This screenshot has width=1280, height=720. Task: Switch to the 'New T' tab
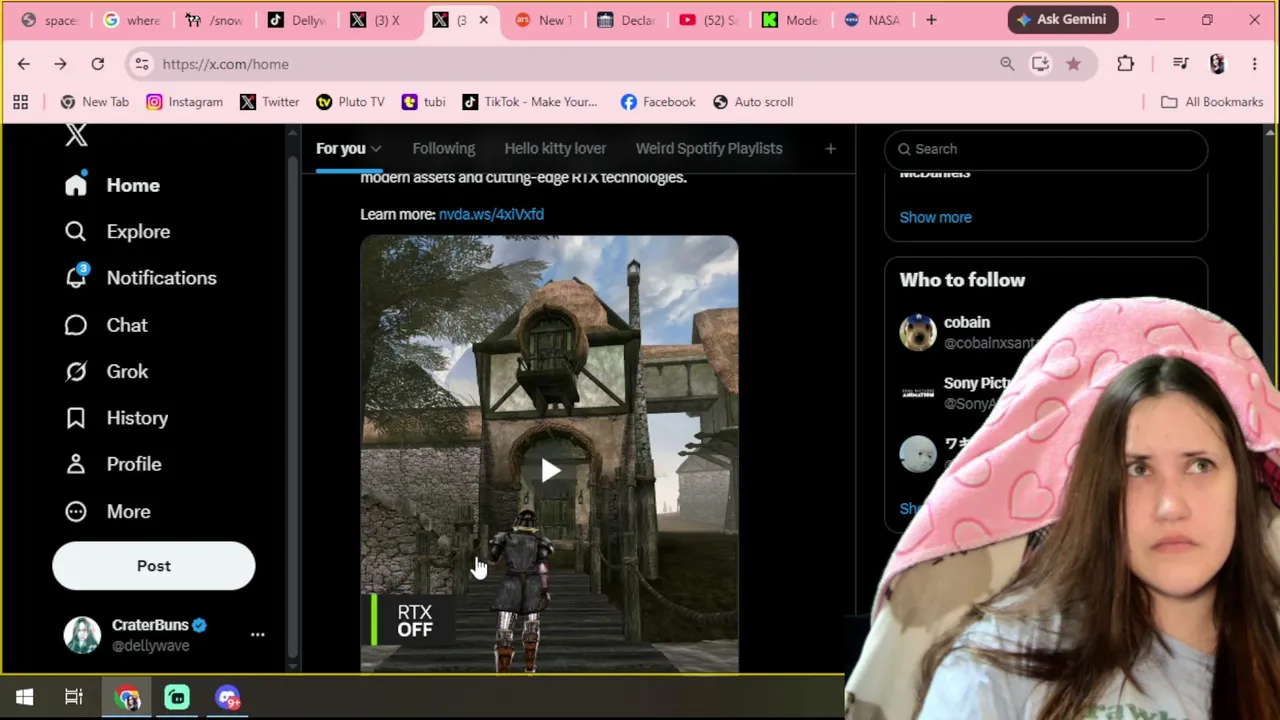click(x=543, y=20)
